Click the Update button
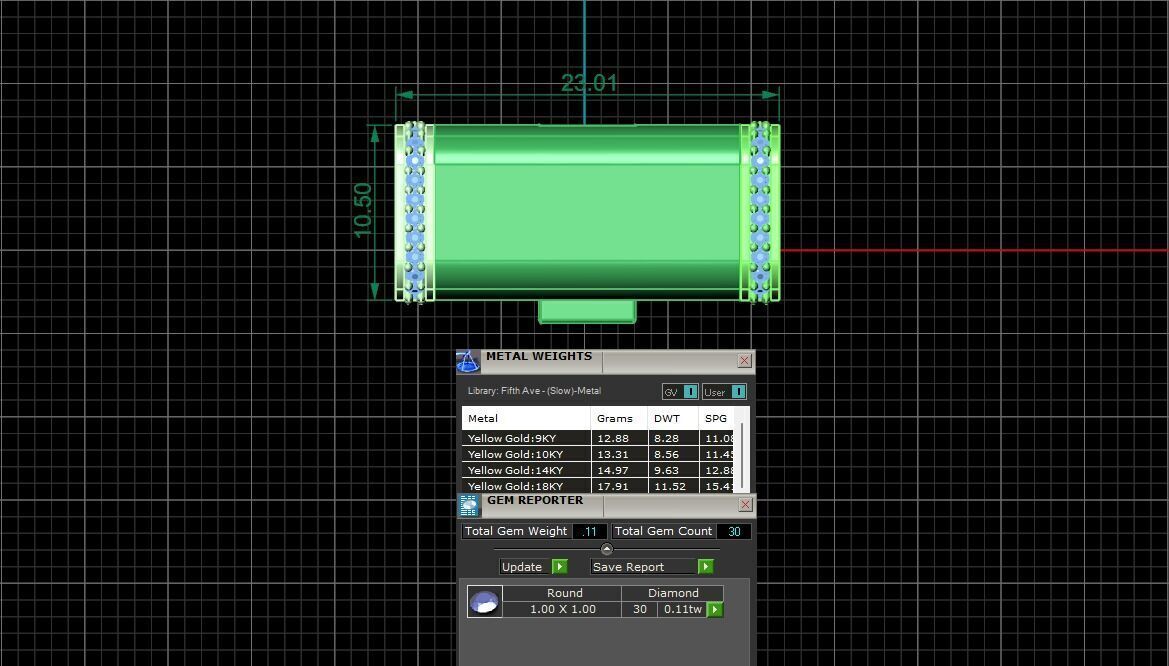 [x=522, y=567]
